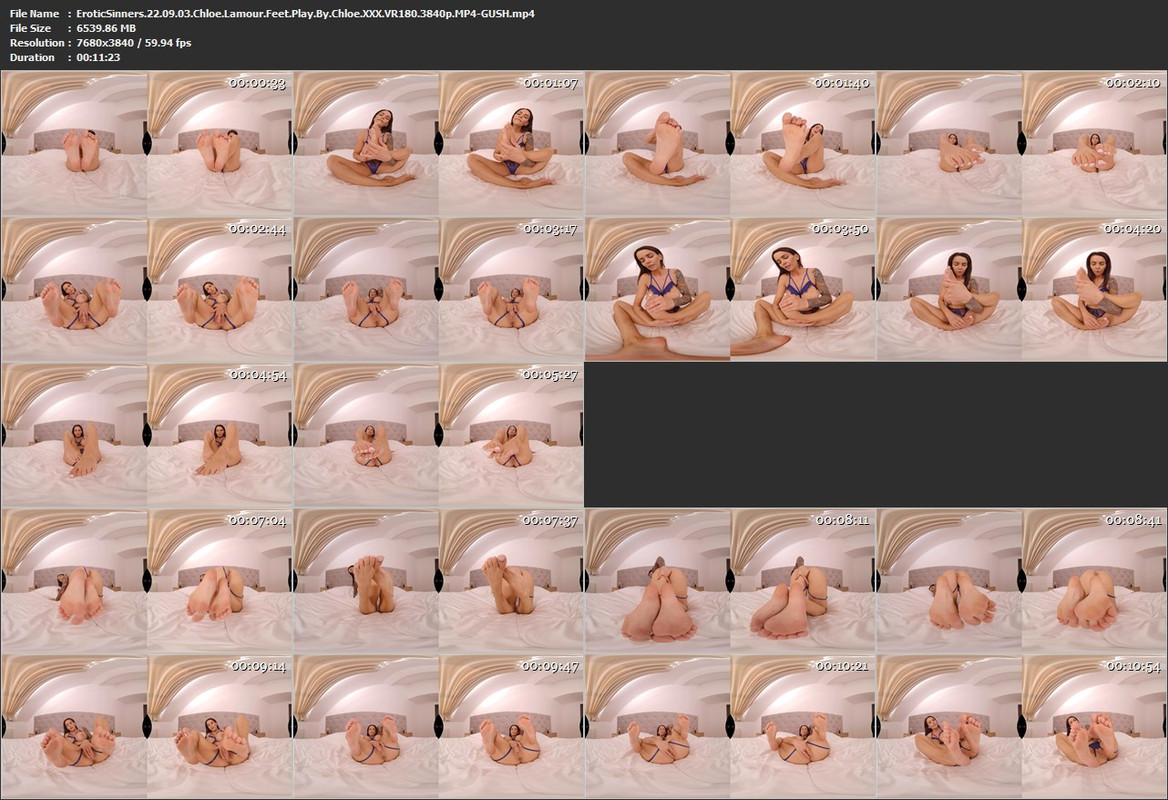1168x800 pixels.
Task: Pick the frame stamped 00:07:04
Action: pos(146,581)
